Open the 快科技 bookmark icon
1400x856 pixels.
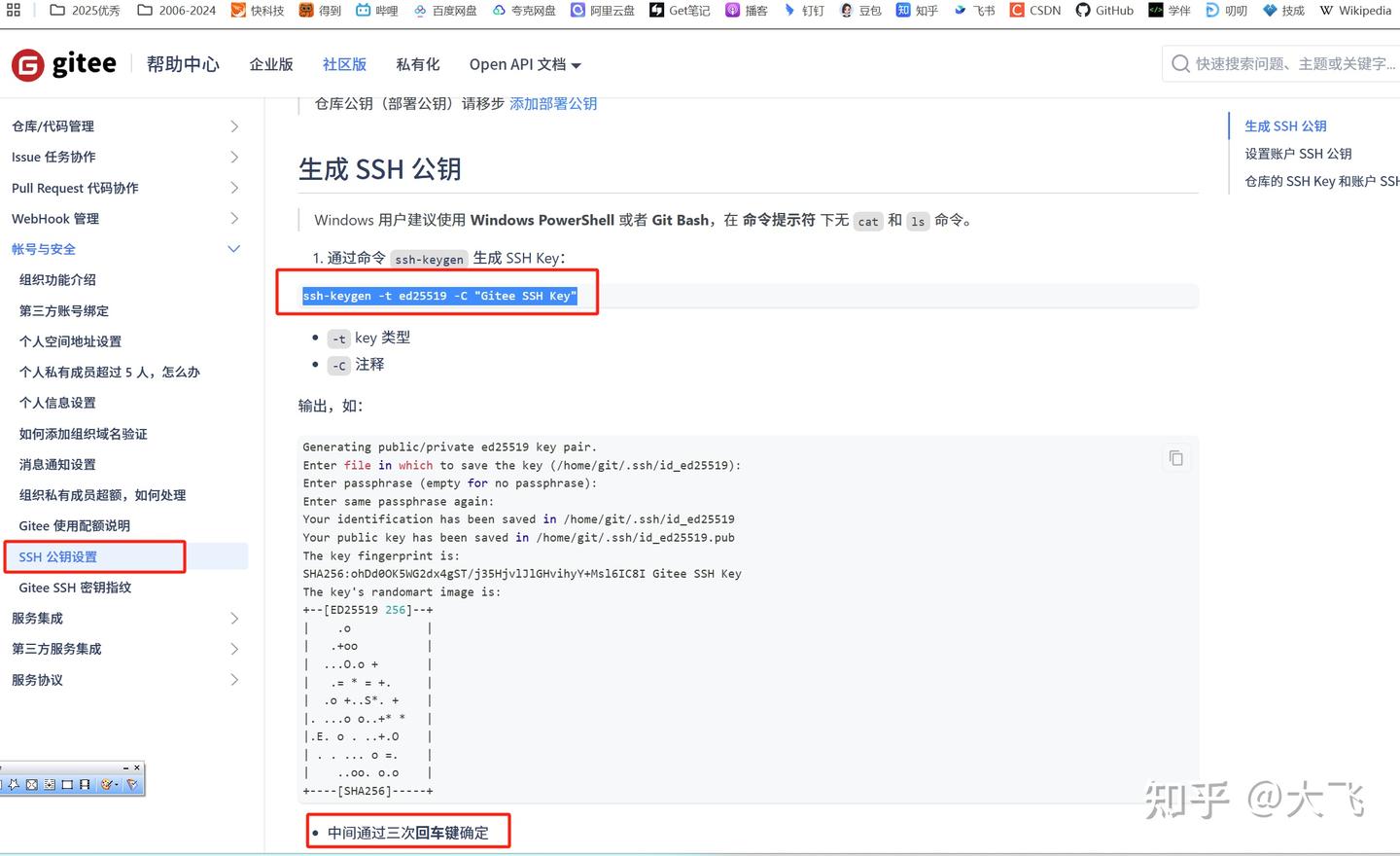pos(235,11)
